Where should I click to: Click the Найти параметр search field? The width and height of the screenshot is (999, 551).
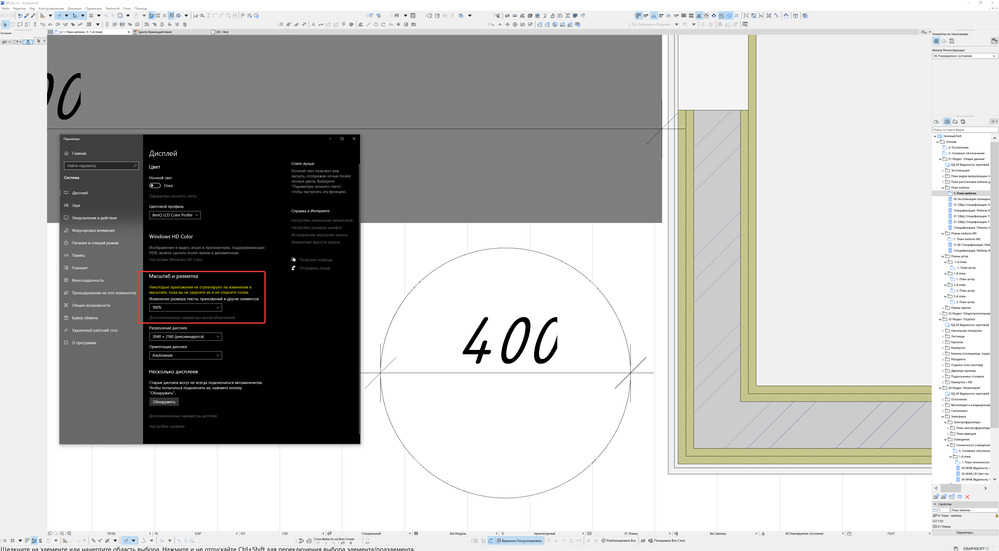click(x=101, y=166)
